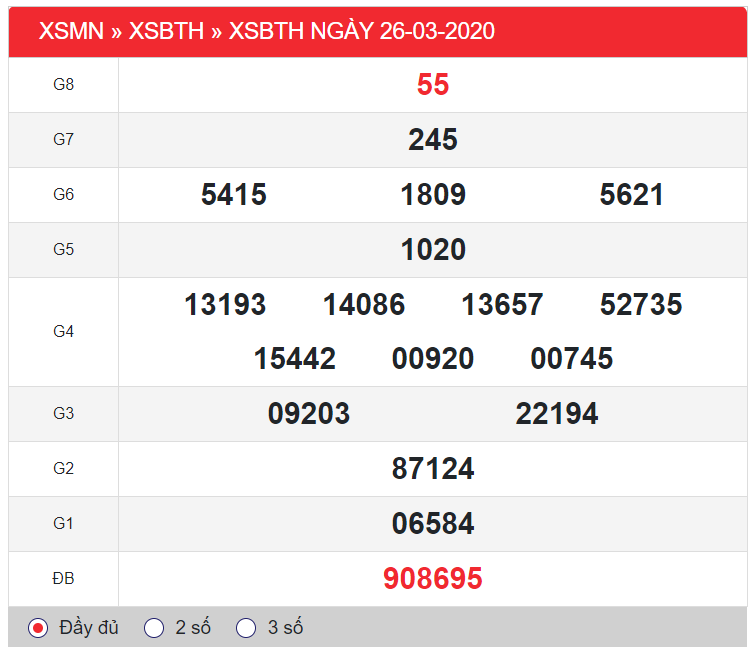The image size is (756, 655).
Task: Switch to the "3 số" display option
Action: click(x=246, y=628)
